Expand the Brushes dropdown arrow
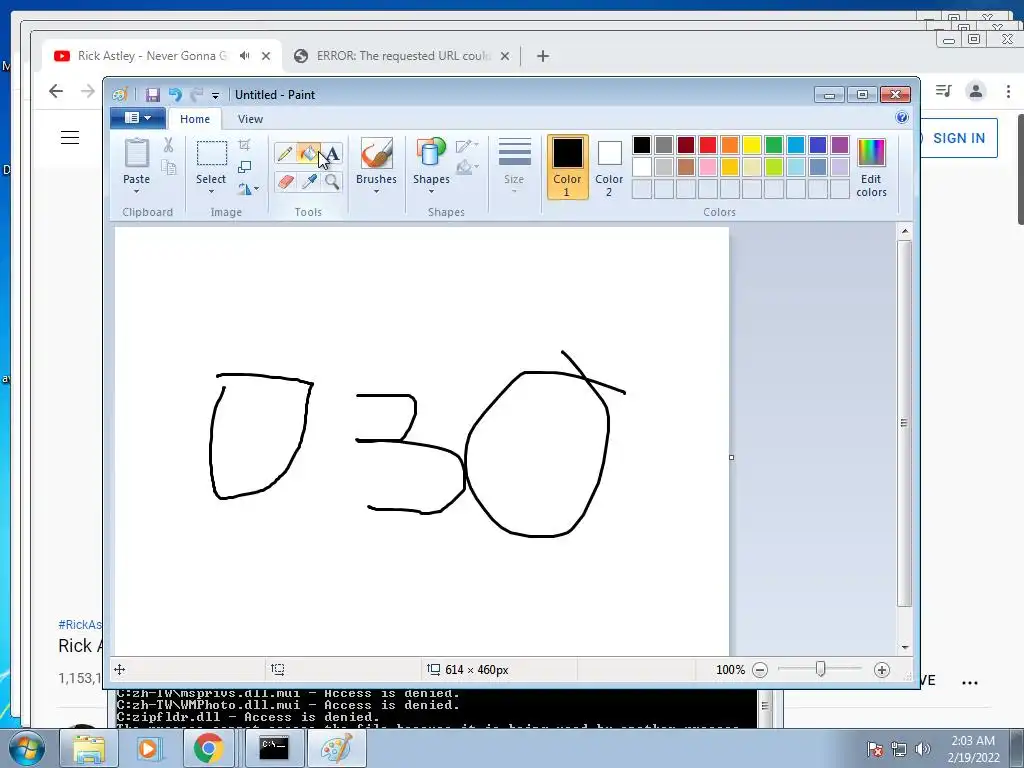 coord(376,191)
